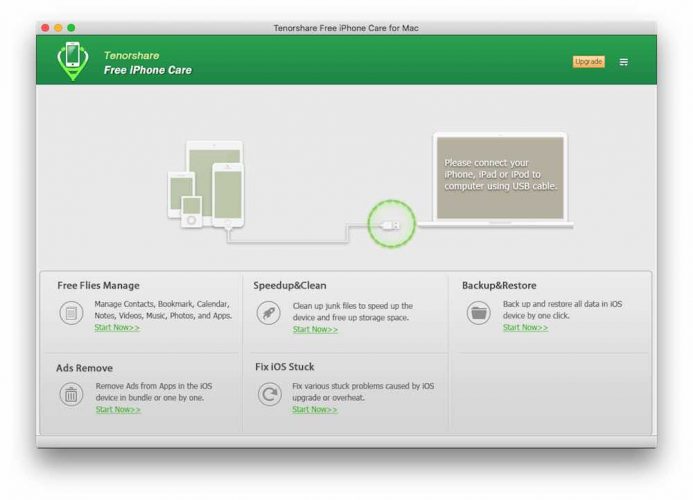Viewport: 693px width, 500px height.
Task: Click the Ads Remove trash icon
Action: click(x=71, y=394)
